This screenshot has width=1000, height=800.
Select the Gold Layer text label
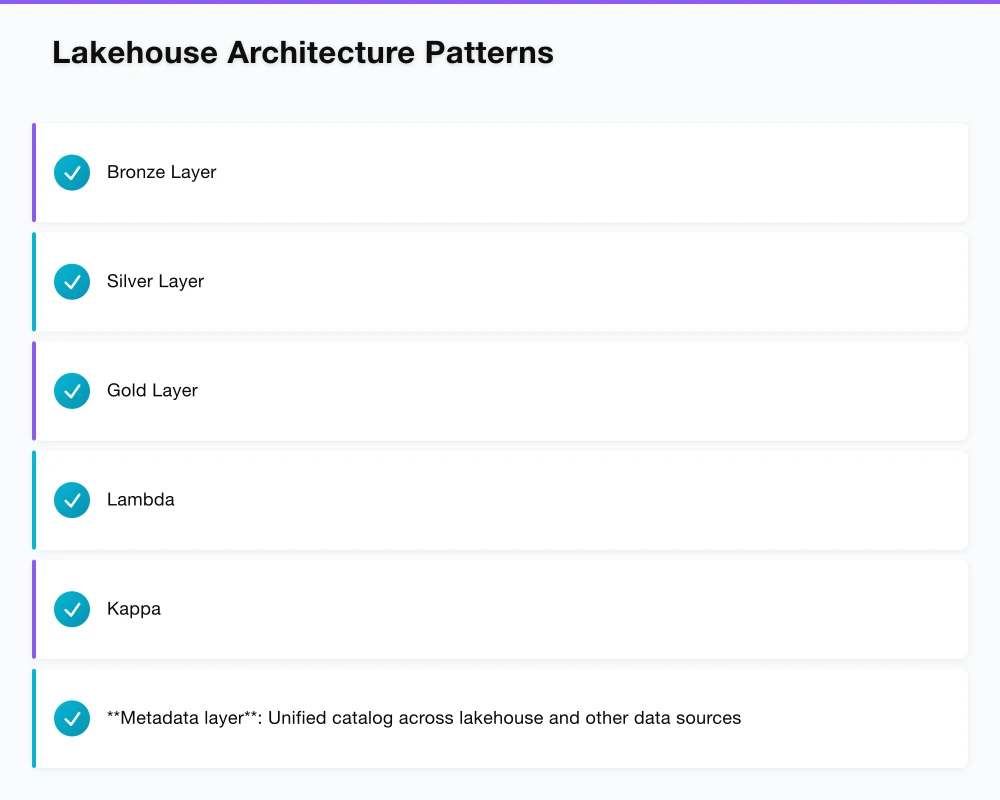(x=152, y=391)
